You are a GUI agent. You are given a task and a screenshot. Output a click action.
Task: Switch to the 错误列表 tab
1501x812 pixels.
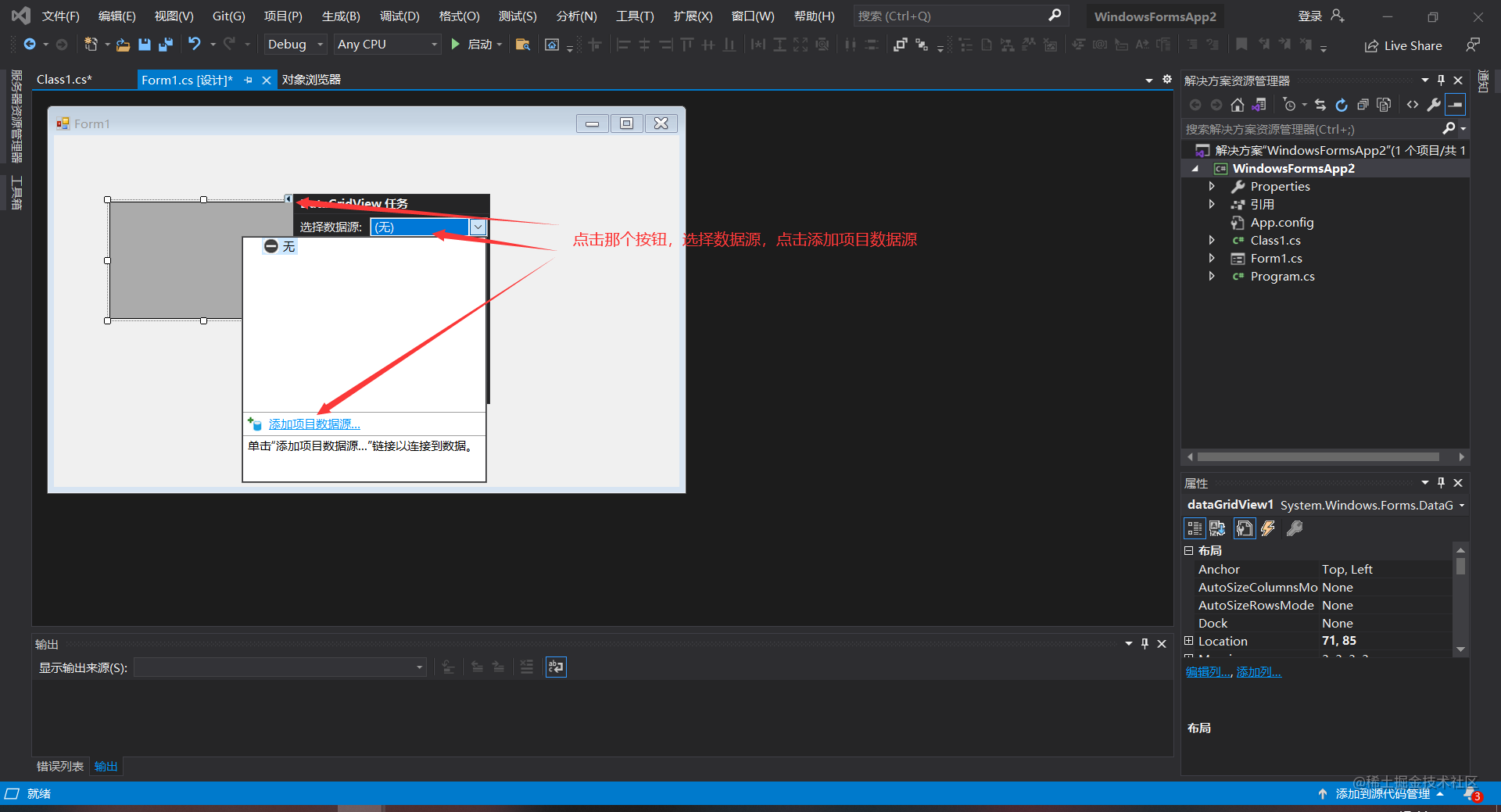[x=60, y=767]
